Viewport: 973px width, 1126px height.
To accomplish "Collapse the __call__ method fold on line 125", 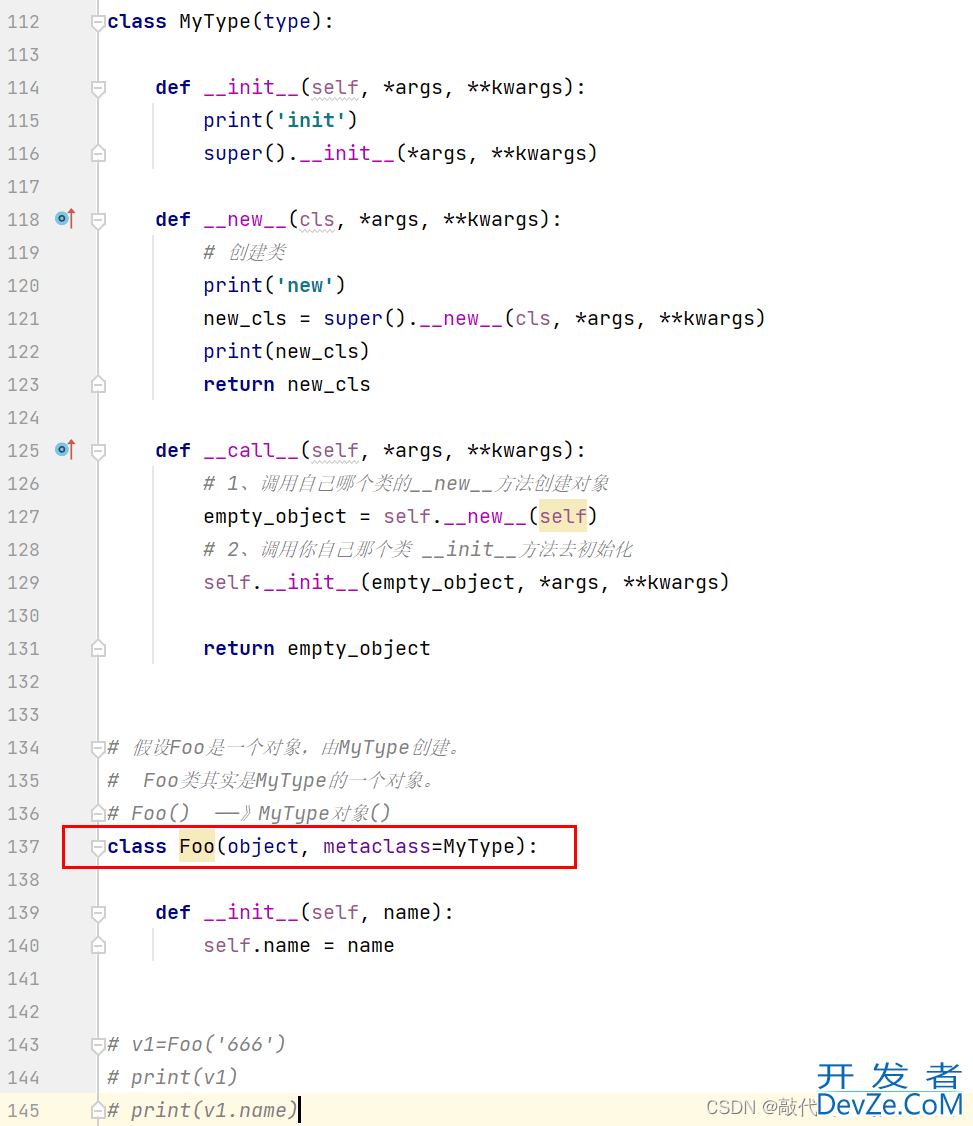I will [98, 451].
